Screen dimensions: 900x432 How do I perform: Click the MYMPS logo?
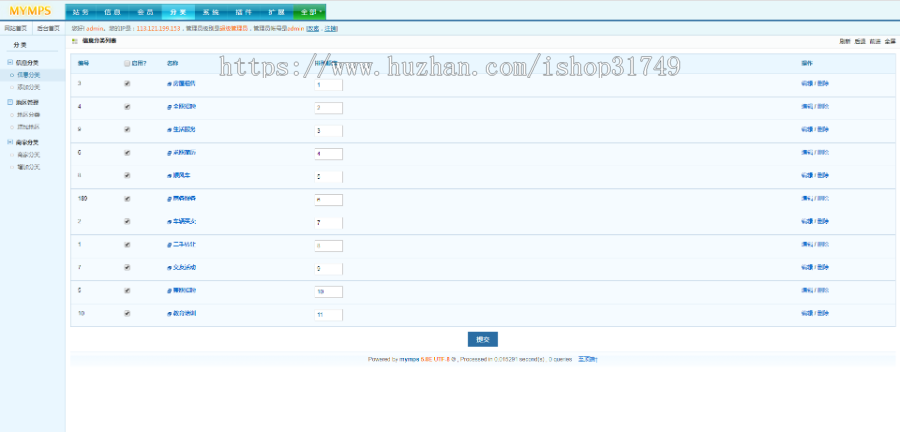point(30,11)
